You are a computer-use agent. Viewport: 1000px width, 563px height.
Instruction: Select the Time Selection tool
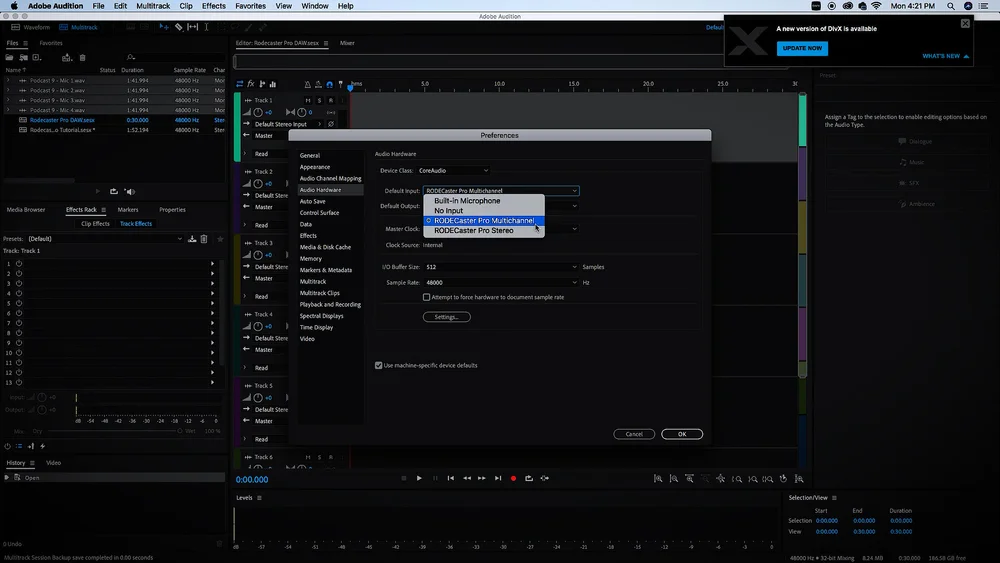coord(206,27)
